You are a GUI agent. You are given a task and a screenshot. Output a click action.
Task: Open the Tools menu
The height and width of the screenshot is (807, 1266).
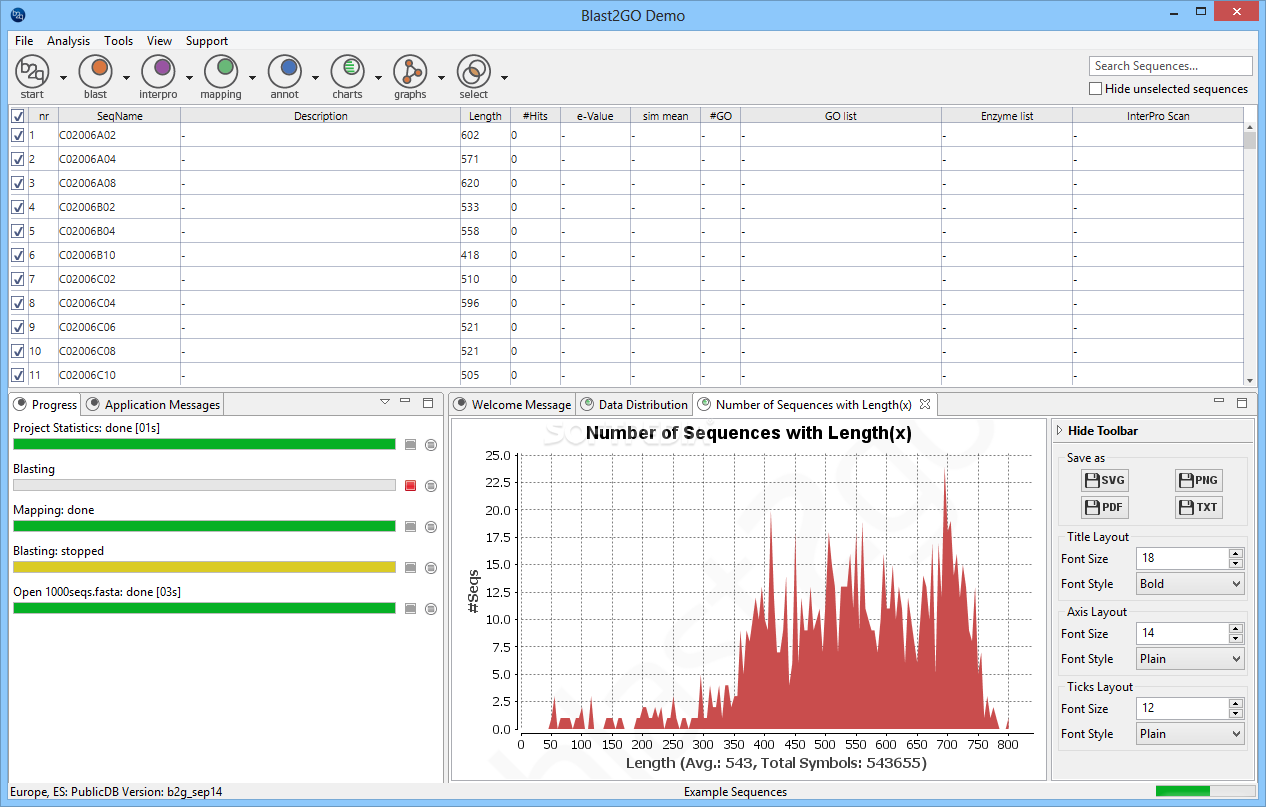click(x=118, y=41)
